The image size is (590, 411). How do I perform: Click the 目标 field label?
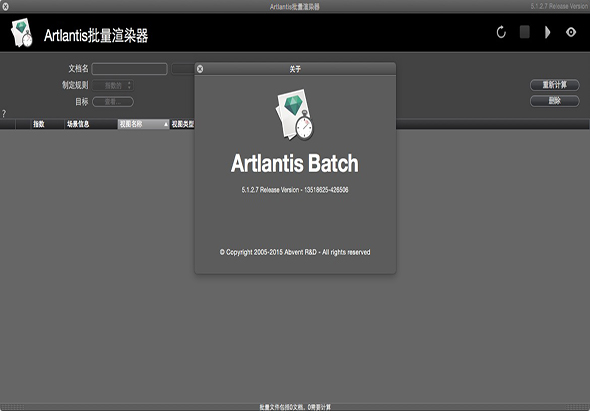coord(82,102)
